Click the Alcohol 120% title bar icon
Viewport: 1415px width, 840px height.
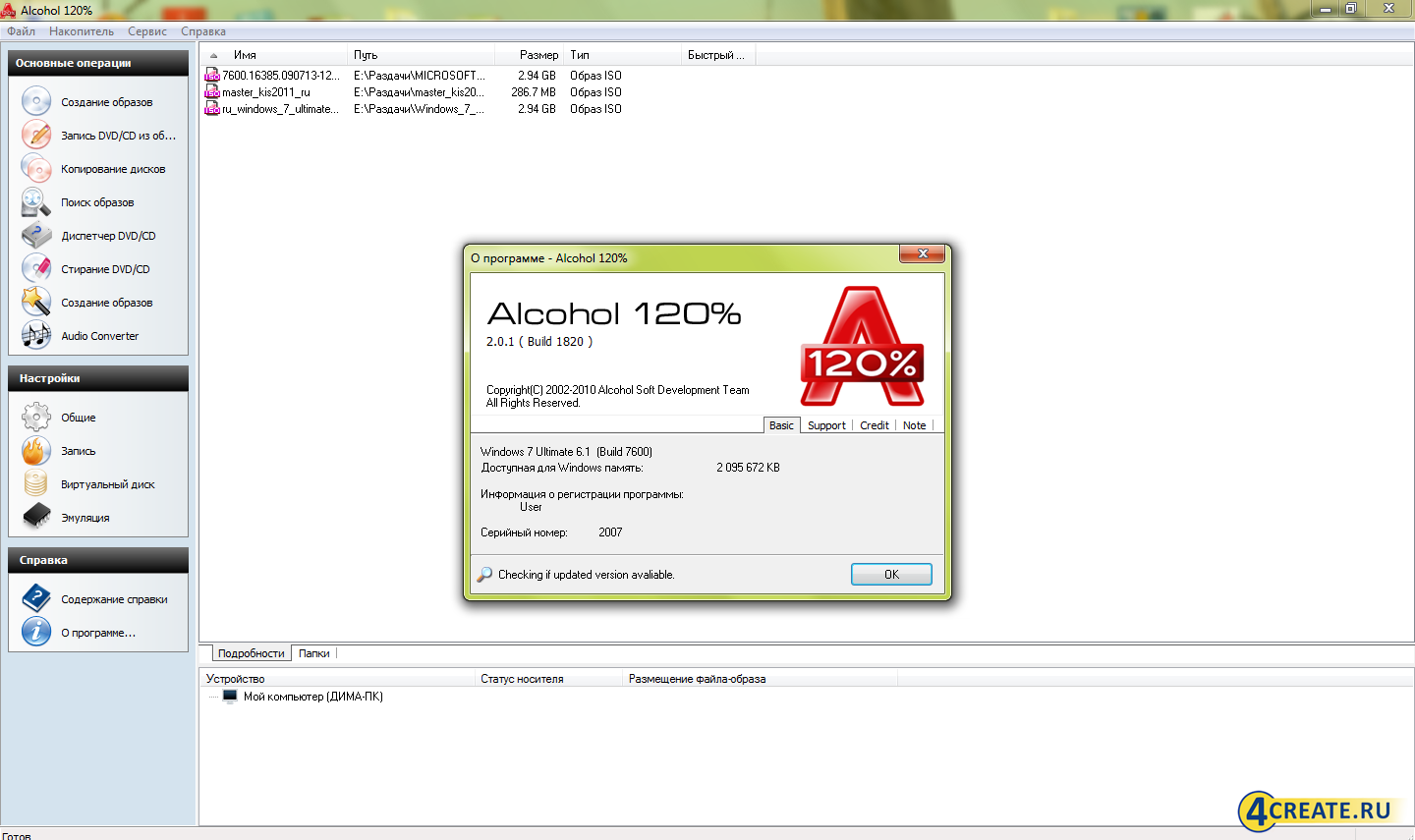(x=9, y=10)
